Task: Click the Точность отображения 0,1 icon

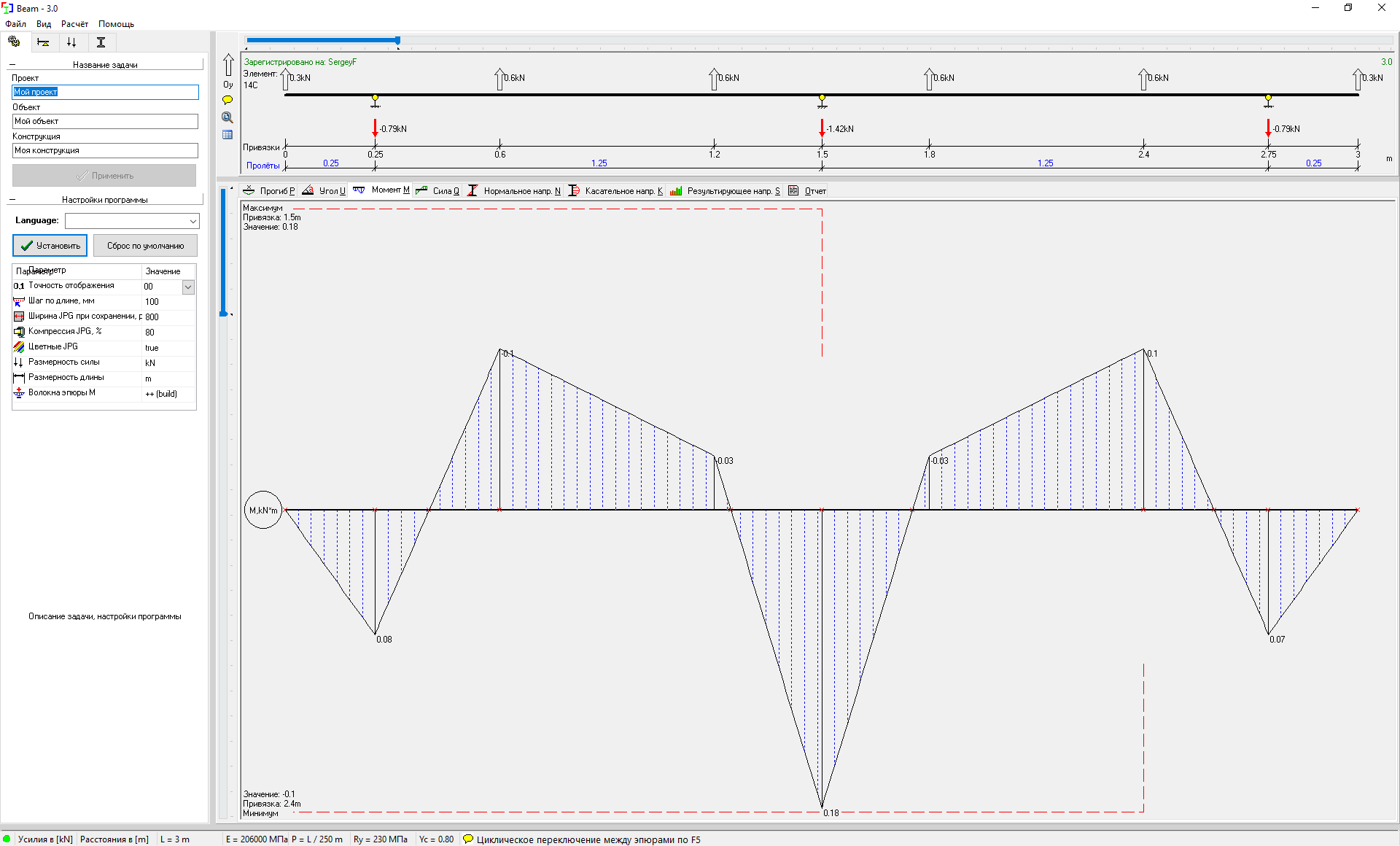Action: tap(19, 286)
